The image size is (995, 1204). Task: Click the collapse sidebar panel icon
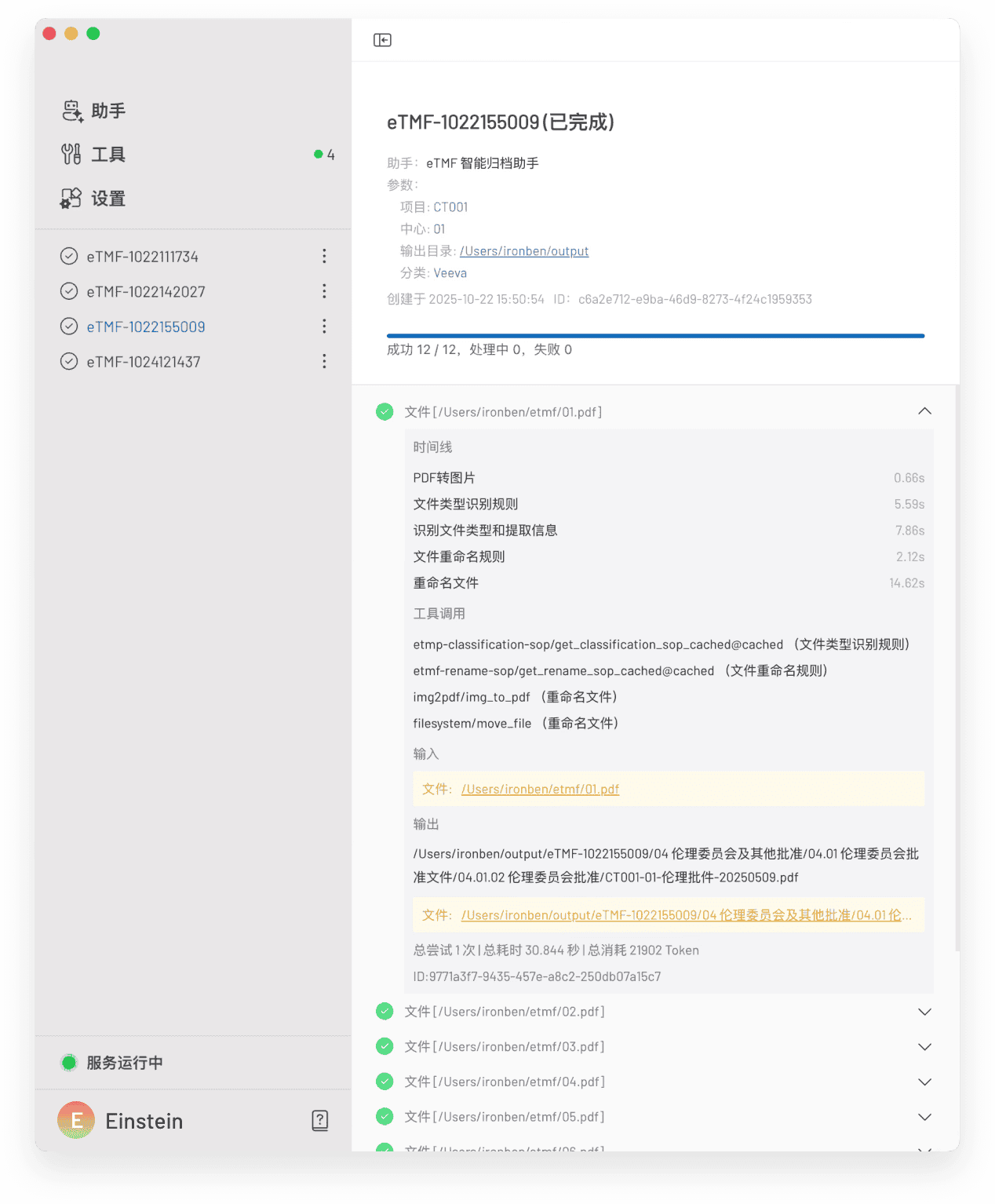(382, 40)
